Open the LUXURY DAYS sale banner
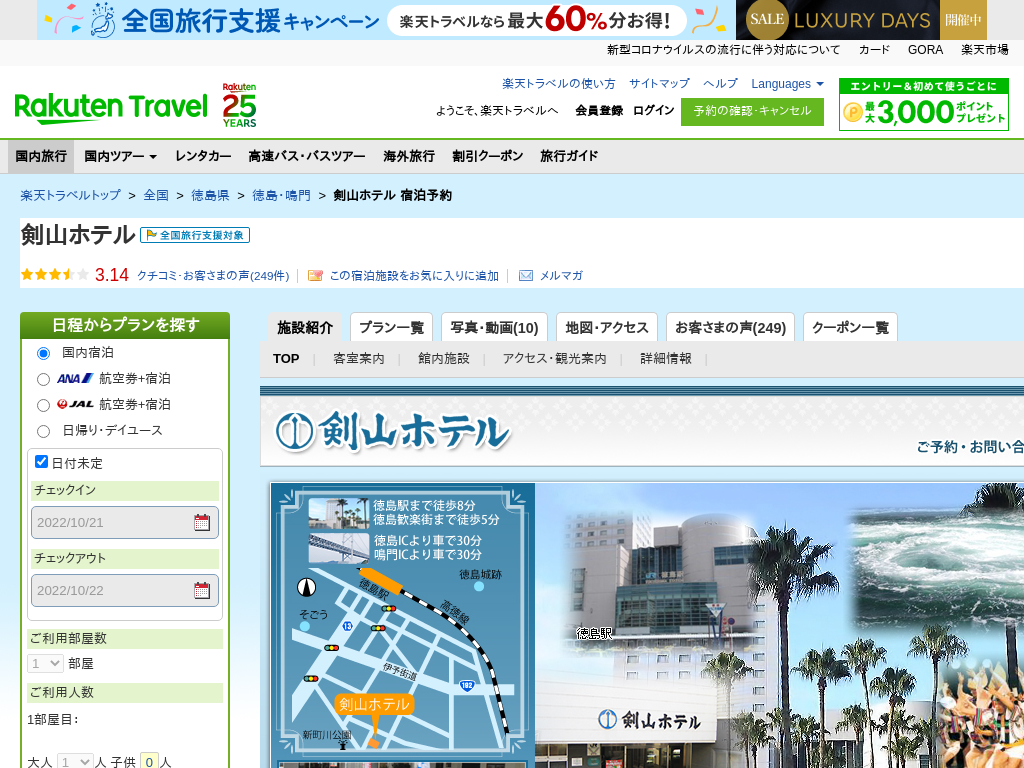Image resolution: width=1024 pixels, height=768 pixels. coord(861,20)
